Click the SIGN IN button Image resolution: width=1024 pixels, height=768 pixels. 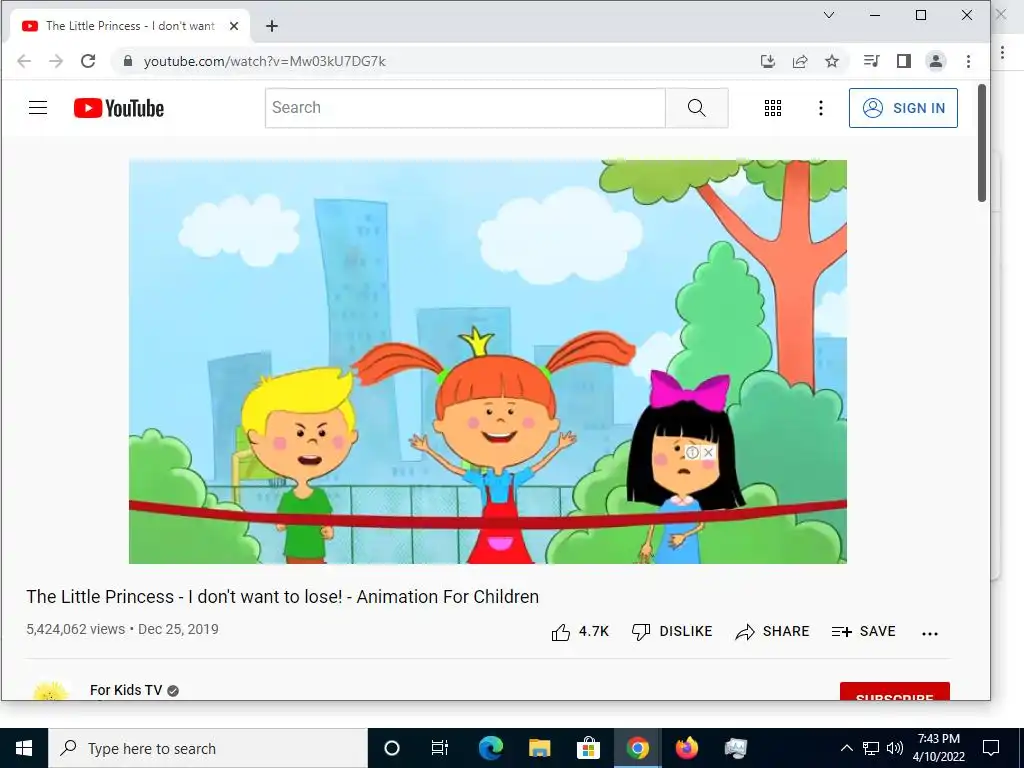pyautogui.click(x=903, y=108)
